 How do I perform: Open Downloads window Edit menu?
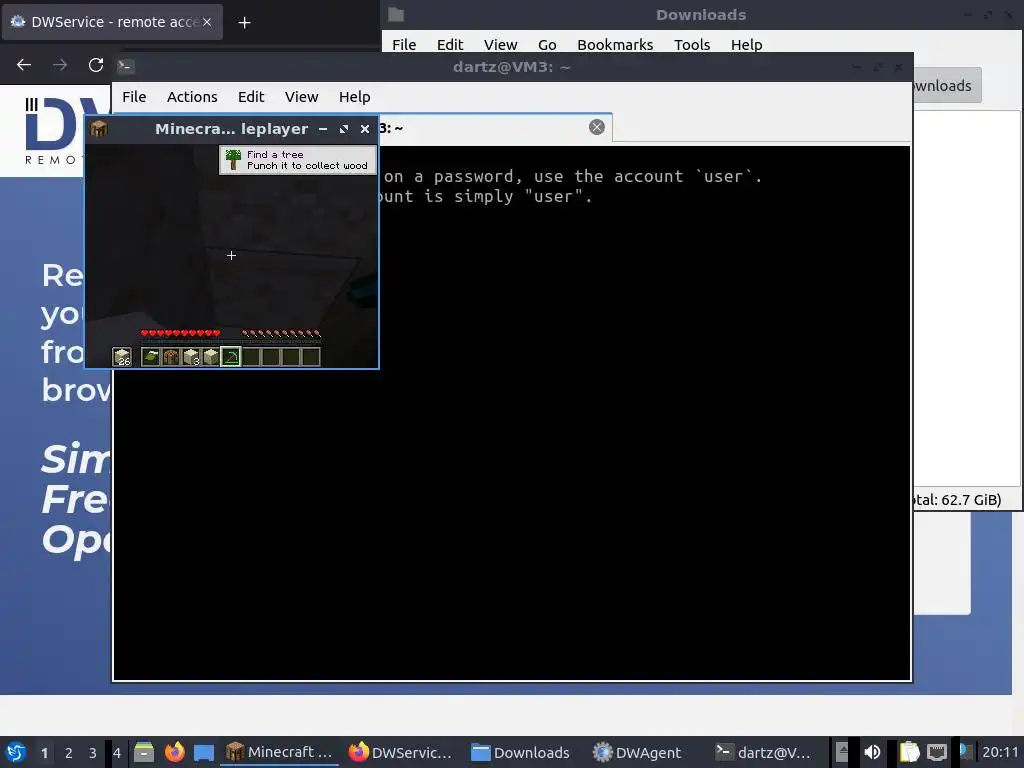point(450,44)
